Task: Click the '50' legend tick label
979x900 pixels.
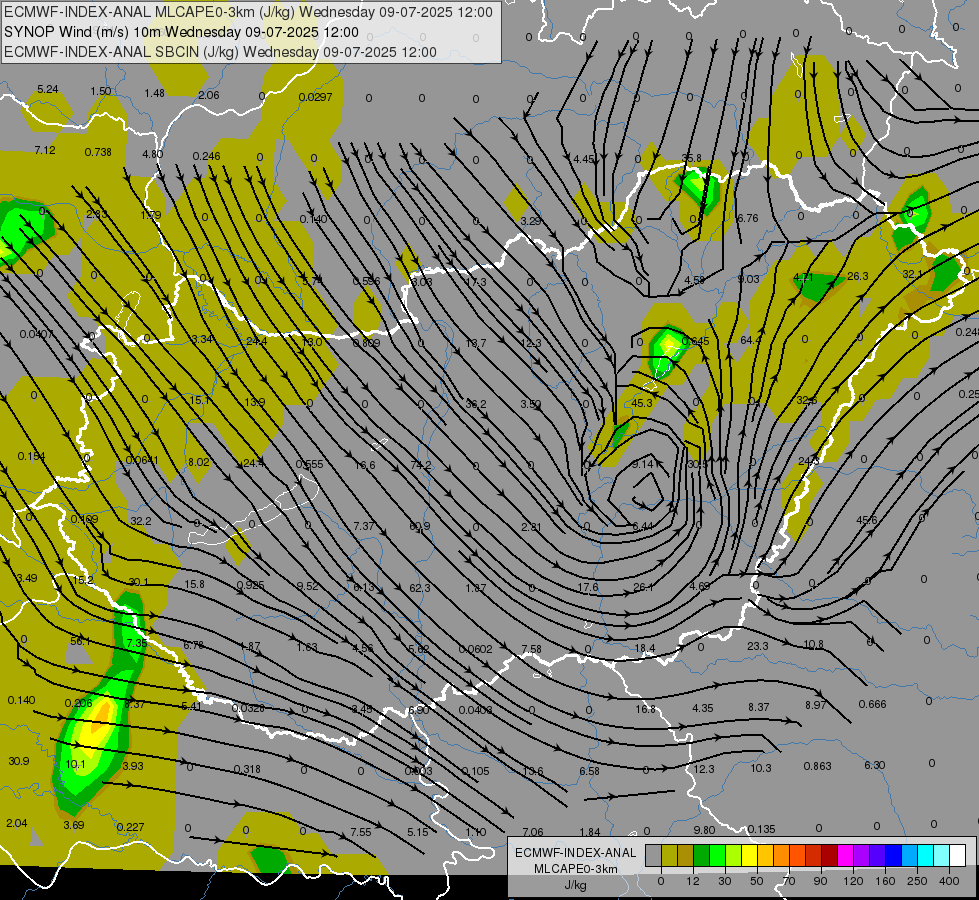Action: (x=756, y=881)
